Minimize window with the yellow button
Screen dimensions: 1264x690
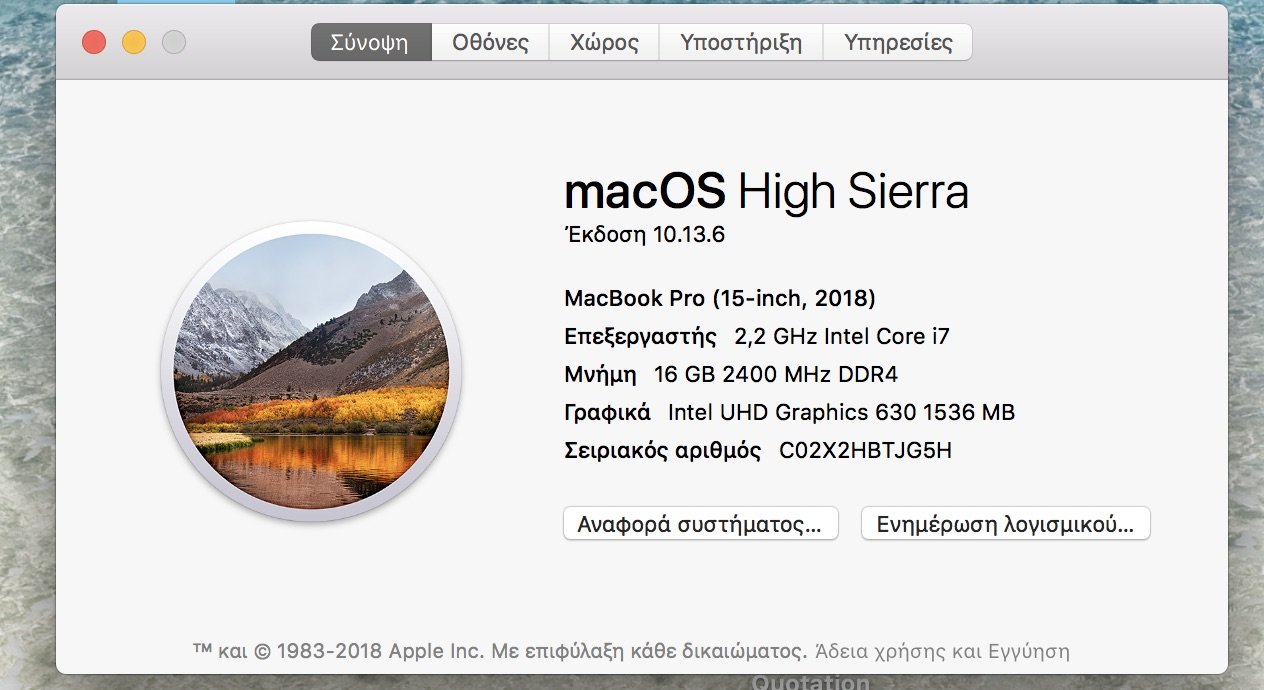click(x=134, y=43)
